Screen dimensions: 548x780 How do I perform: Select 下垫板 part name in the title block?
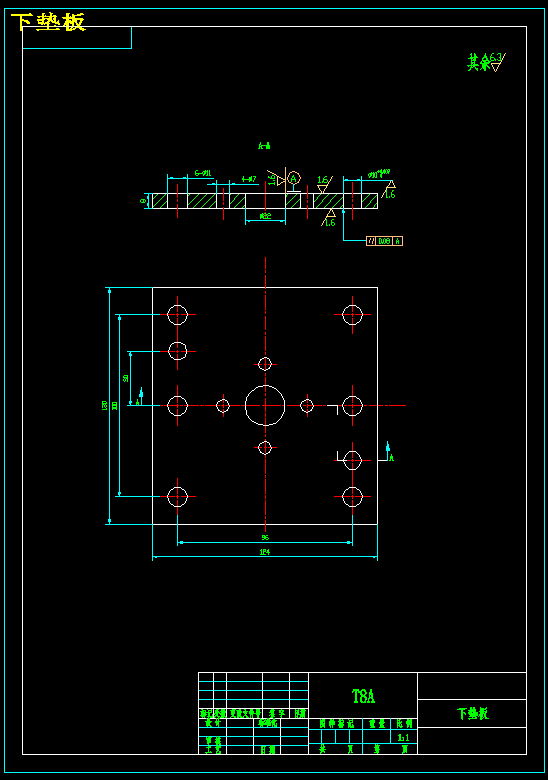(x=473, y=713)
